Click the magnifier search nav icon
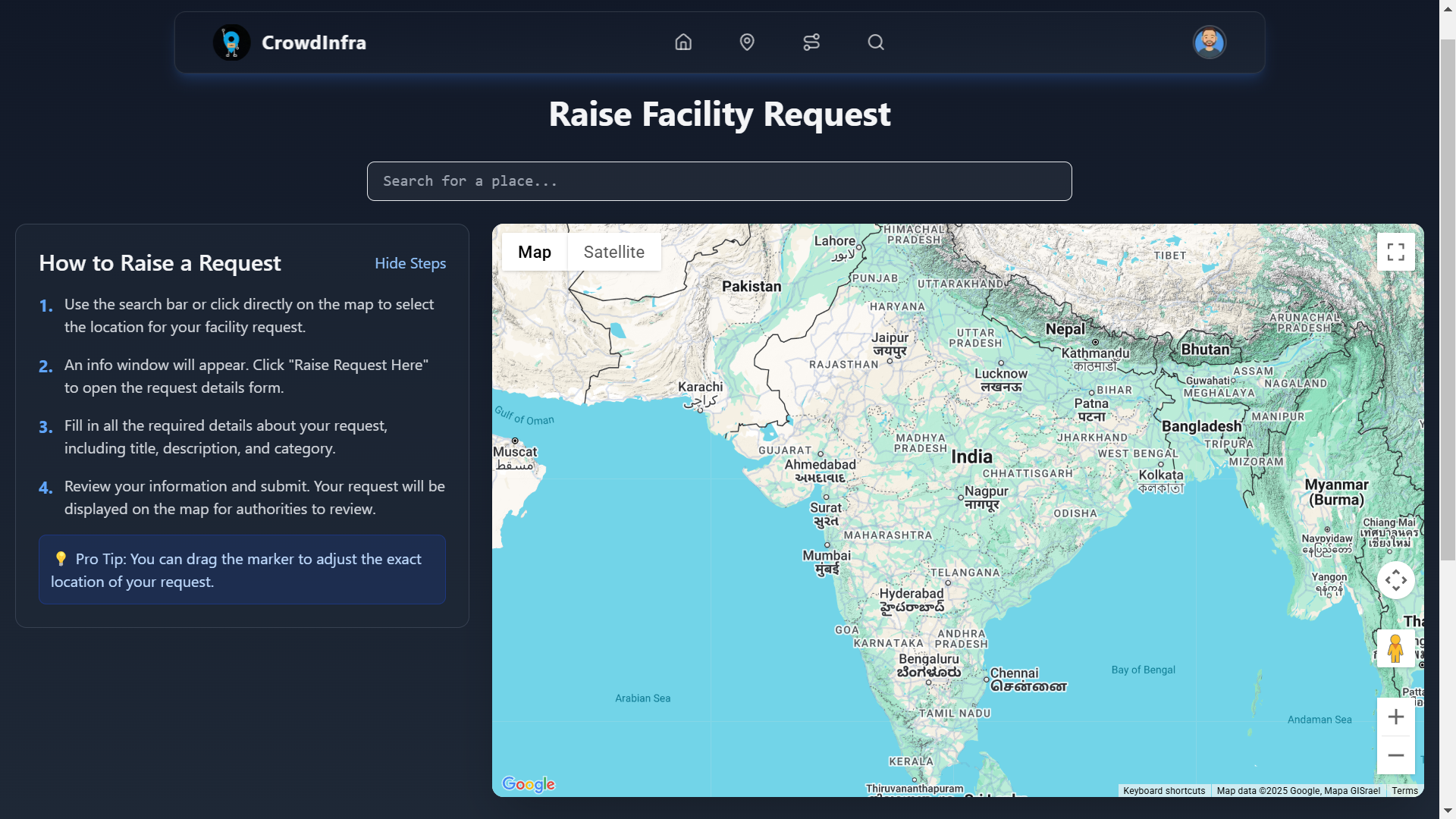This screenshot has height=819, width=1456. (x=876, y=42)
